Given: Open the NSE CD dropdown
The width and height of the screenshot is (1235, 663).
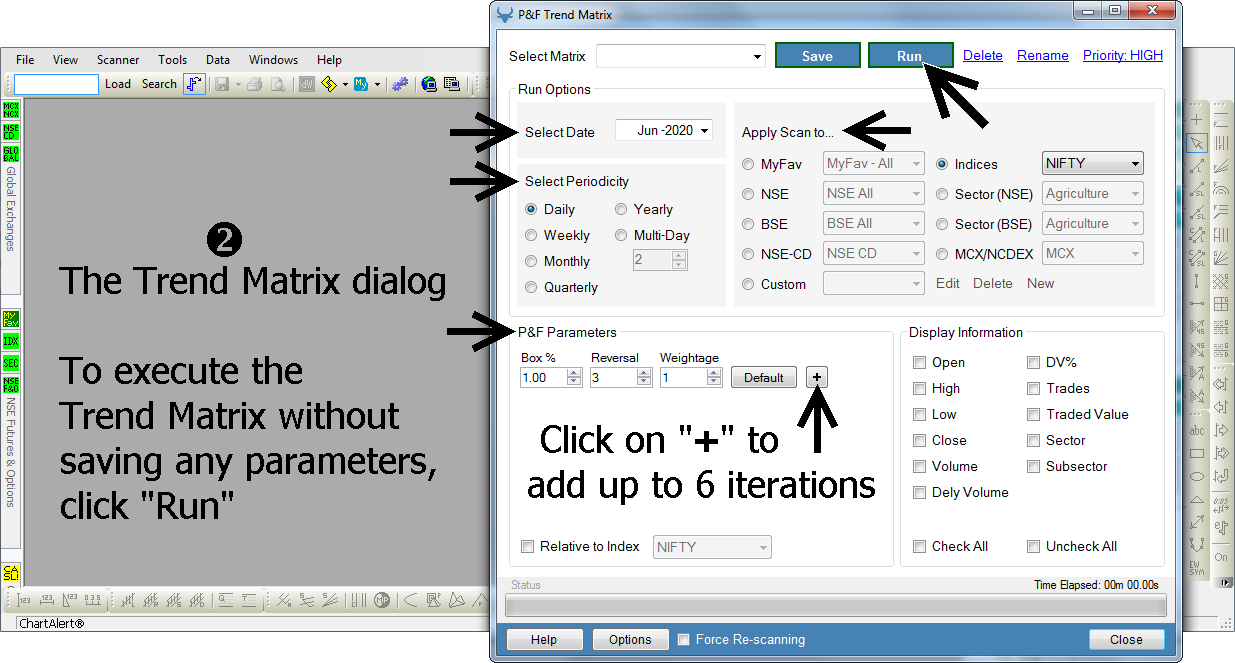Looking at the screenshot, I should point(874,253).
